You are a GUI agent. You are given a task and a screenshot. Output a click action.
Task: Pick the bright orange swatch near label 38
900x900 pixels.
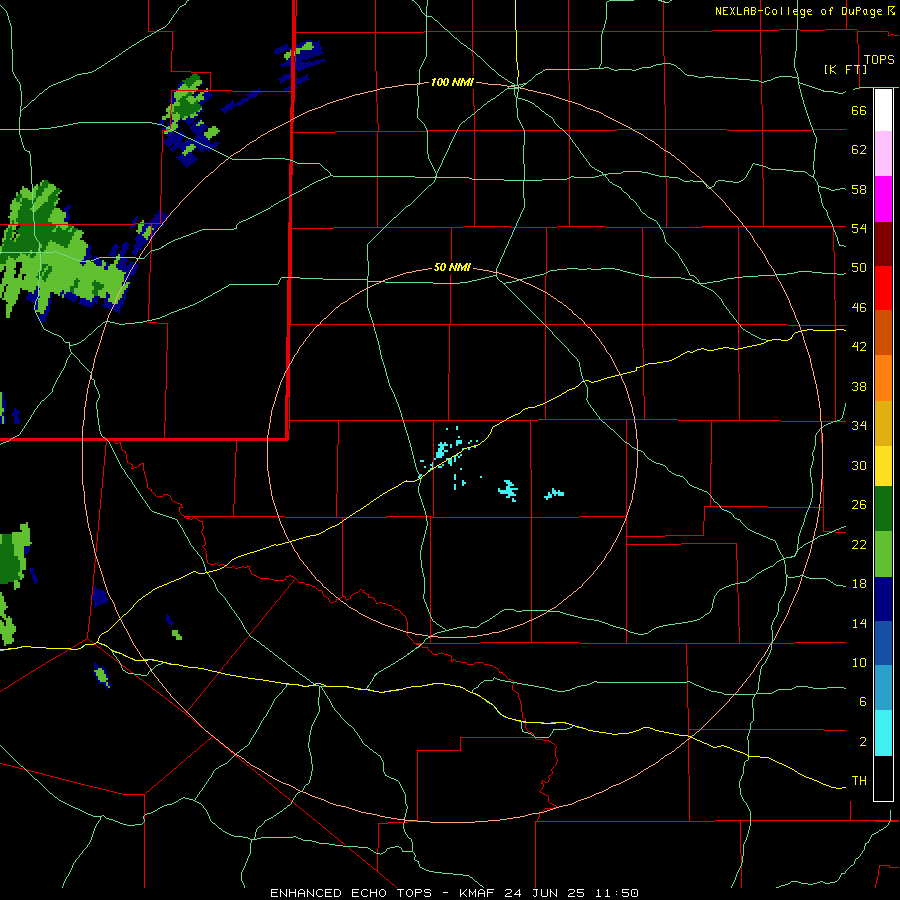[x=883, y=378]
